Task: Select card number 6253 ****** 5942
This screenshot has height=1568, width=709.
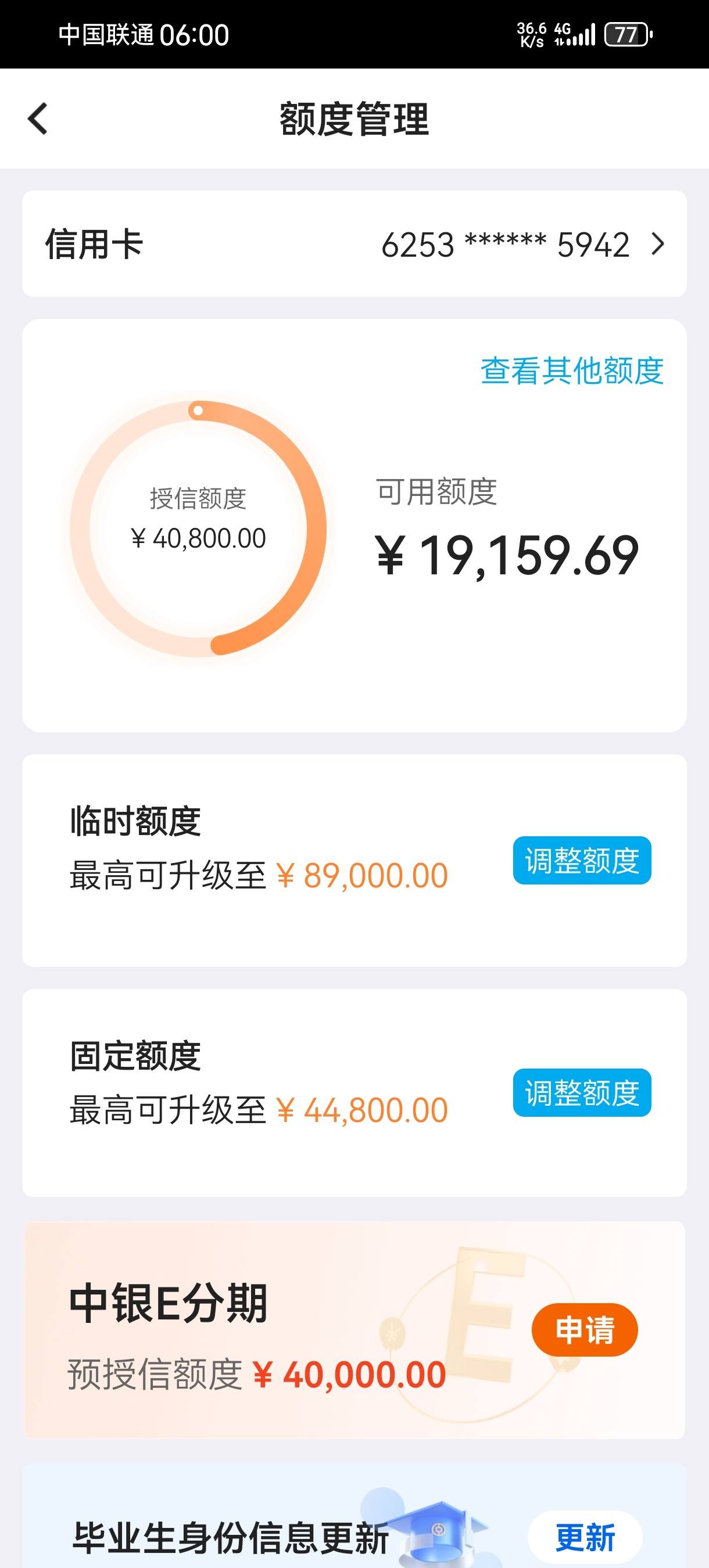Action: [505, 244]
